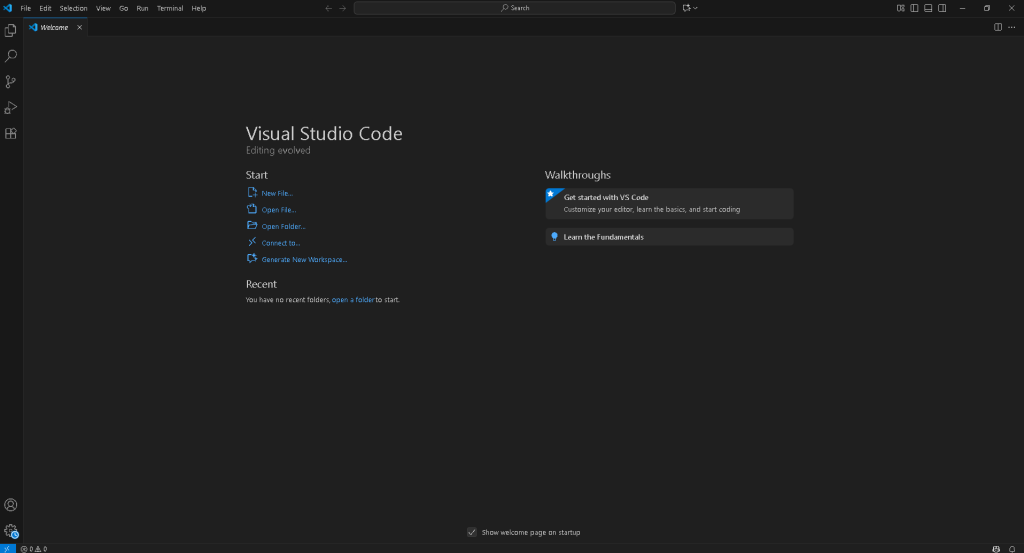
Task: Expand the Copilot chat dropdown arrow
Action: tap(696, 8)
